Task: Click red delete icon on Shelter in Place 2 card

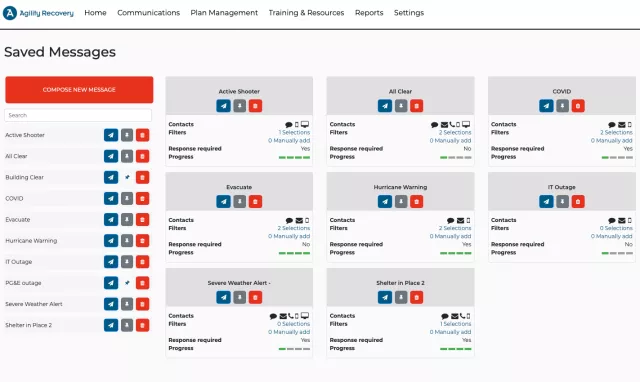Action: point(416,298)
